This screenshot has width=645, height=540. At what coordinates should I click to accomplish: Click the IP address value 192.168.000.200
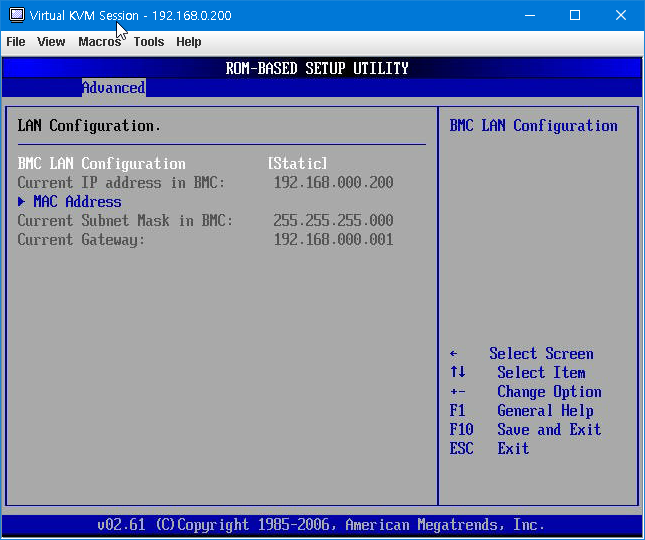[334, 182]
